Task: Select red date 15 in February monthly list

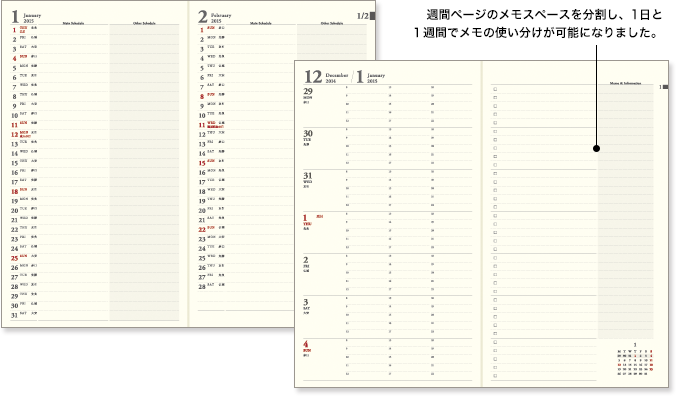Action: [202, 163]
